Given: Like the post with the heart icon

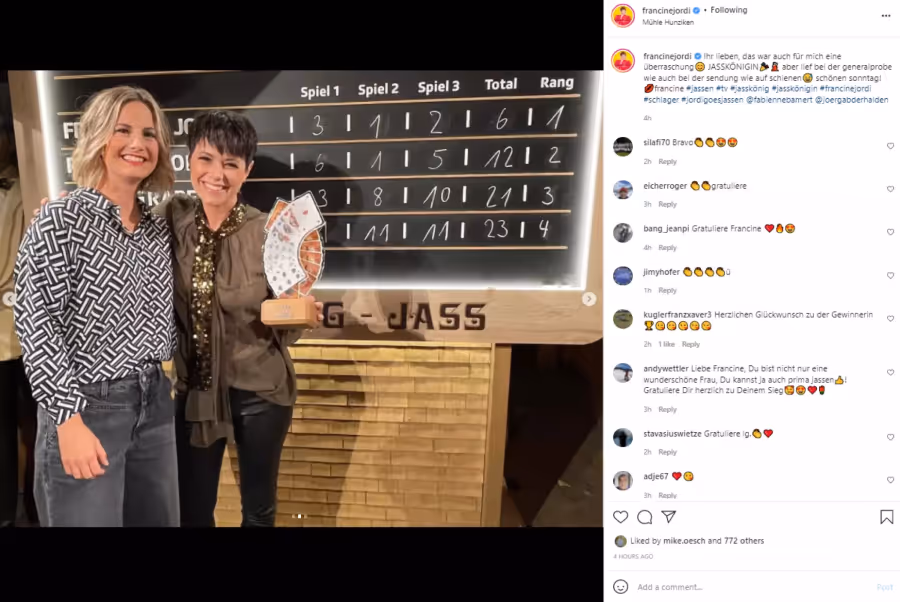Looking at the screenshot, I should click(x=620, y=517).
